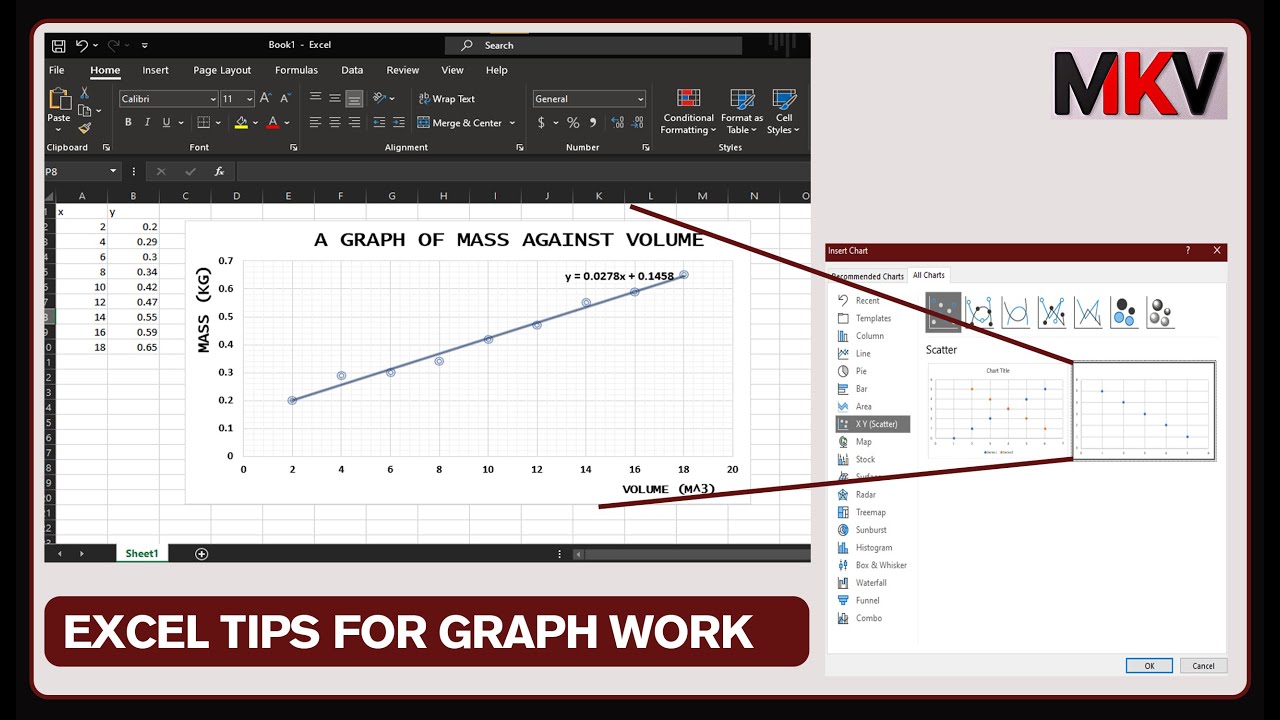Click the Format Painter brush icon
This screenshot has width=1280, height=720.
click(x=85, y=128)
